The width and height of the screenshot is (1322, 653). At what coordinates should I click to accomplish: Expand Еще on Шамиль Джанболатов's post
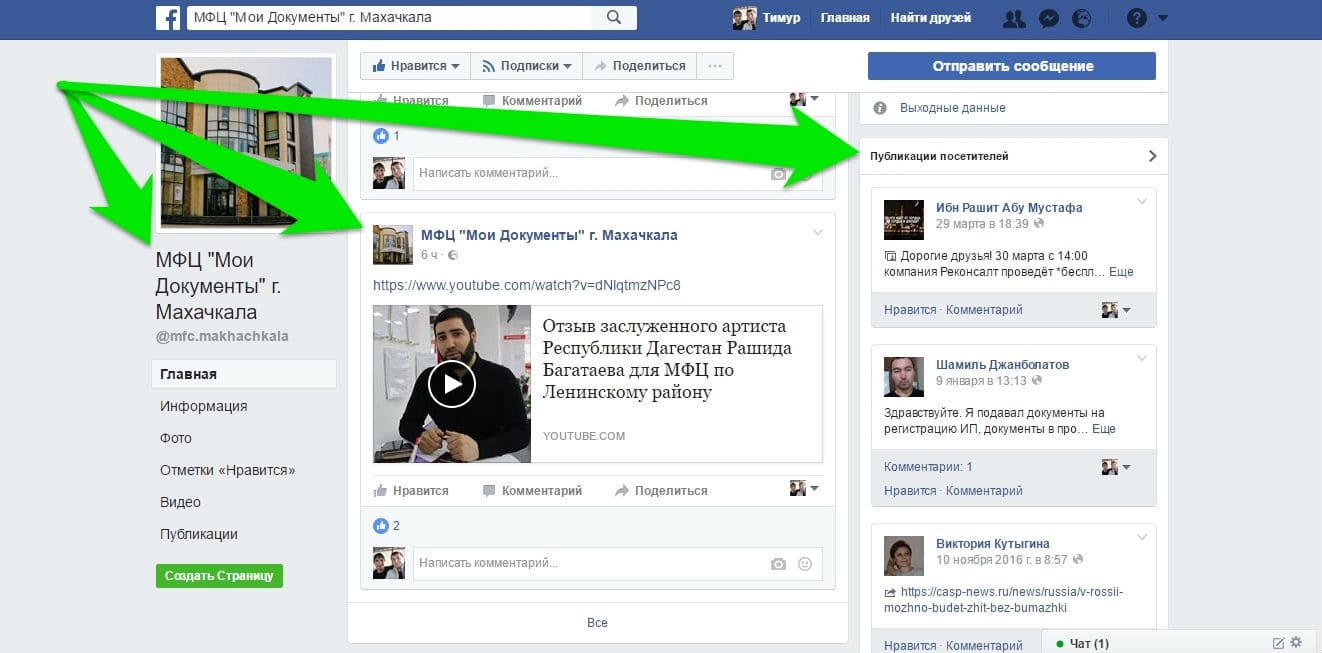(x=1104, y=429)
